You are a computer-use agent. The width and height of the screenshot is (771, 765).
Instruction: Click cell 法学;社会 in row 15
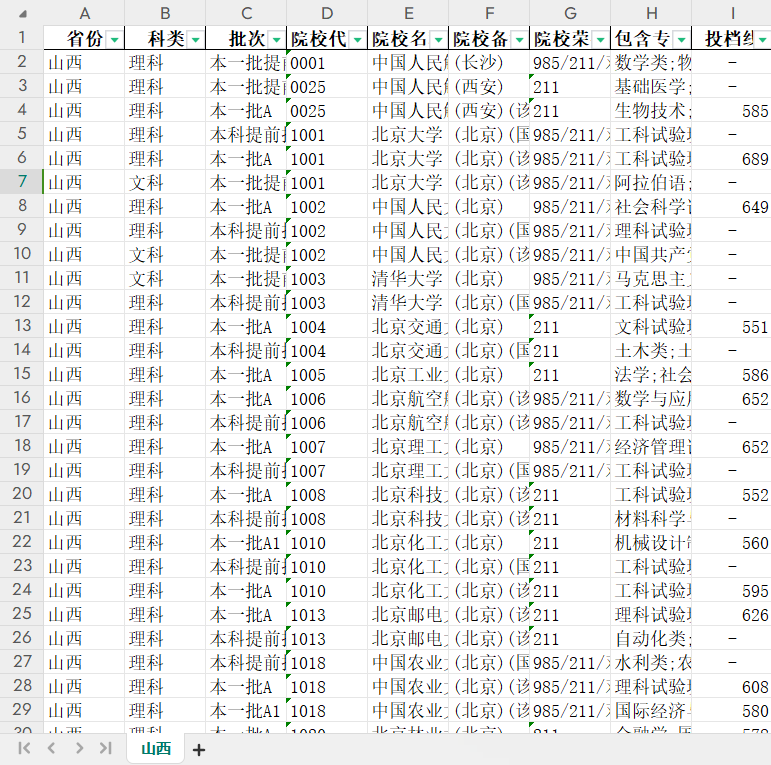point(652,375)
